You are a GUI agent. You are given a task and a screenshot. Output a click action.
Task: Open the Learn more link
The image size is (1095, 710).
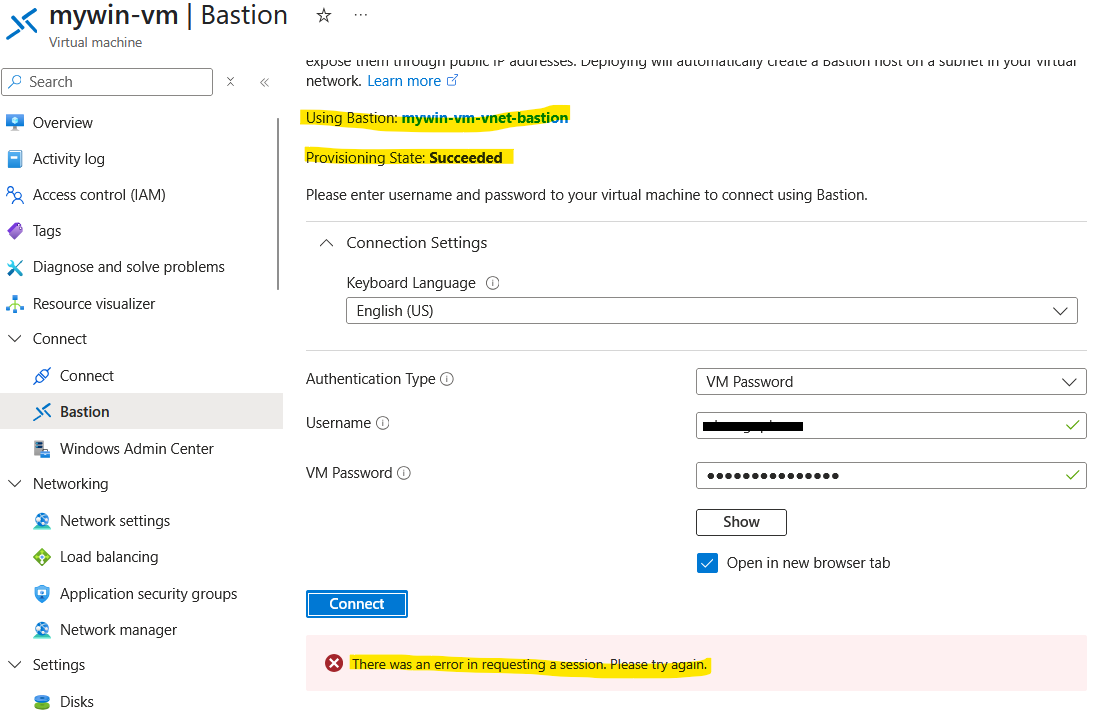pos(404,81)
